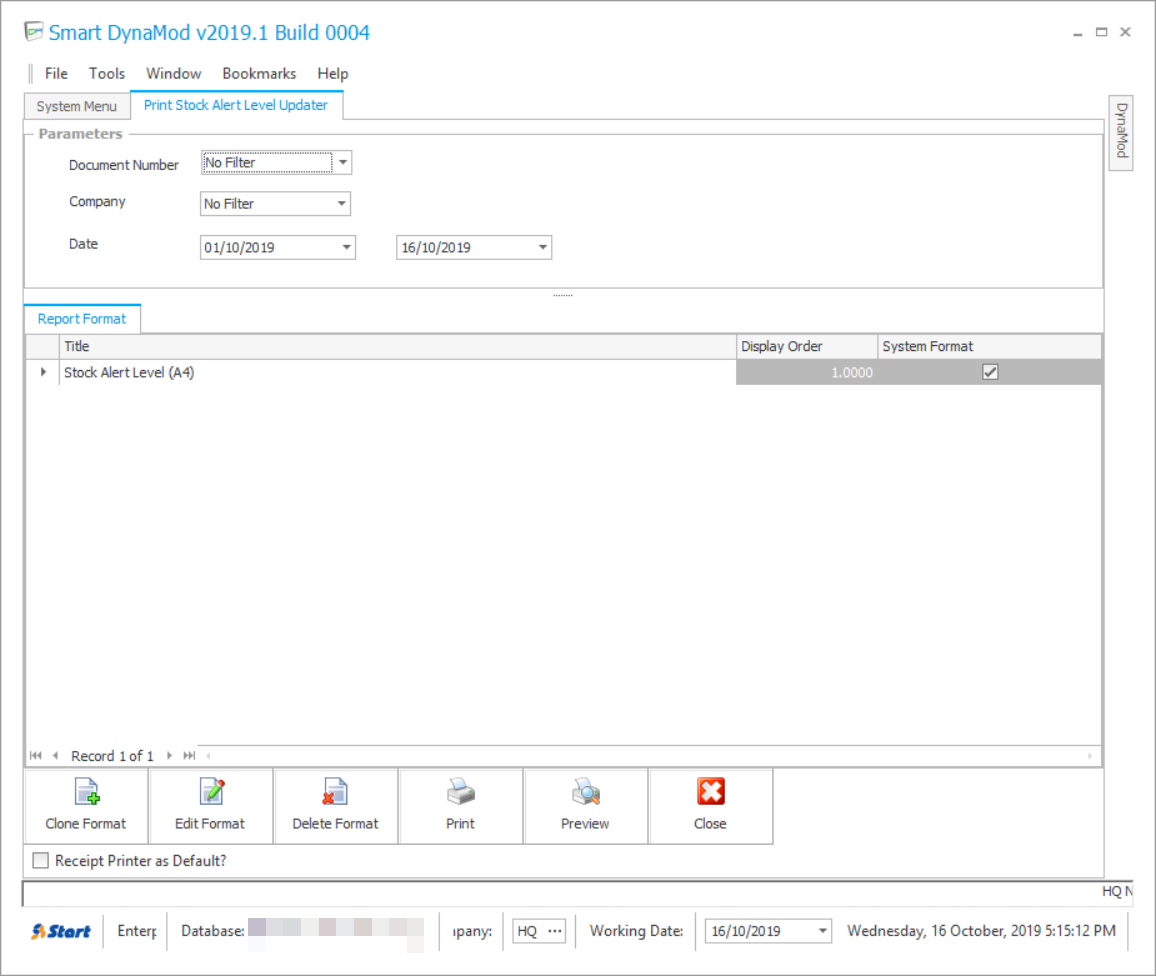This screenshot has width=1156, height=976.
Task: Close the Smart DynaMod window
Action: coord(1125,32)
